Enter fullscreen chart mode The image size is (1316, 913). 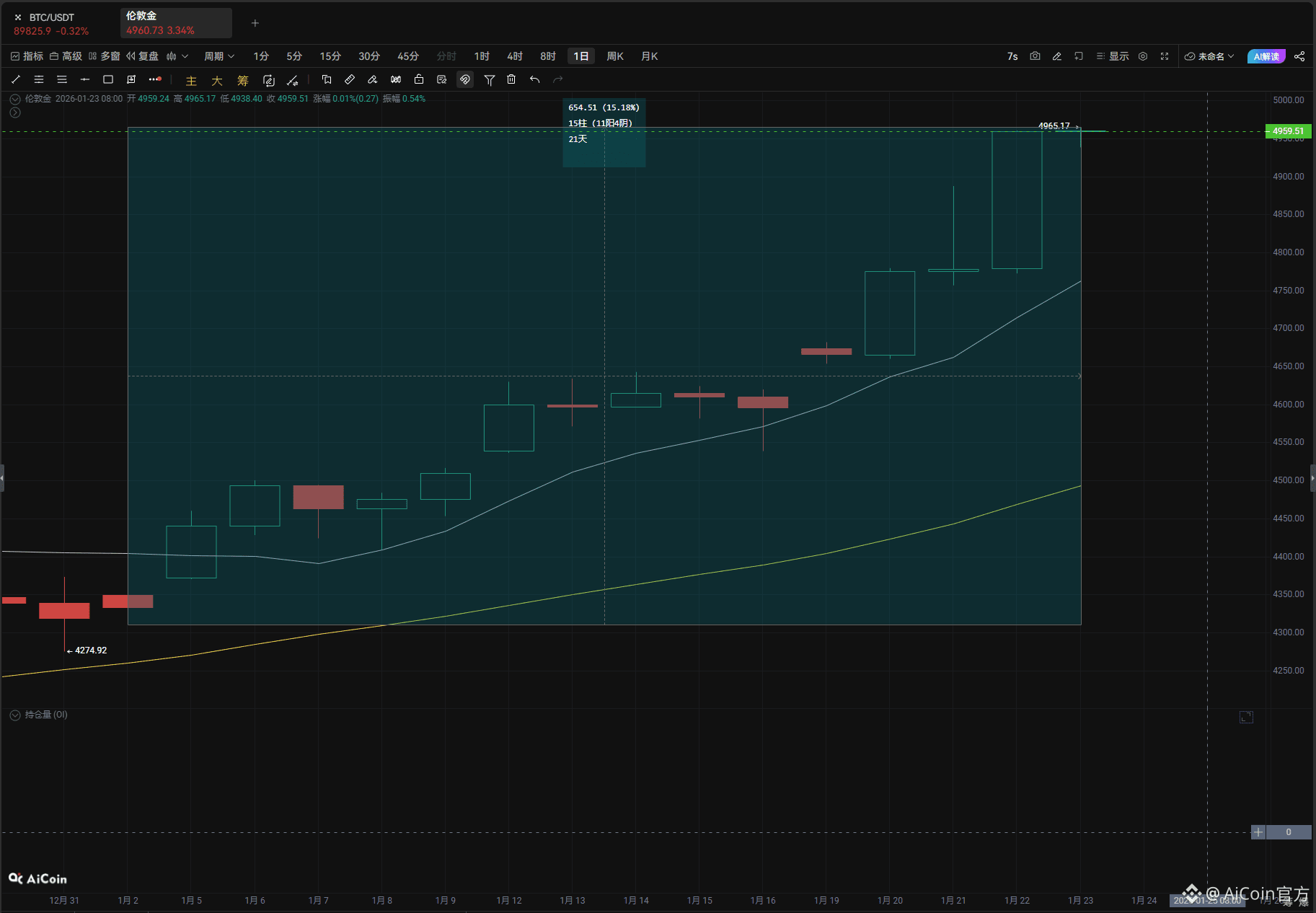click(1165, 56)
